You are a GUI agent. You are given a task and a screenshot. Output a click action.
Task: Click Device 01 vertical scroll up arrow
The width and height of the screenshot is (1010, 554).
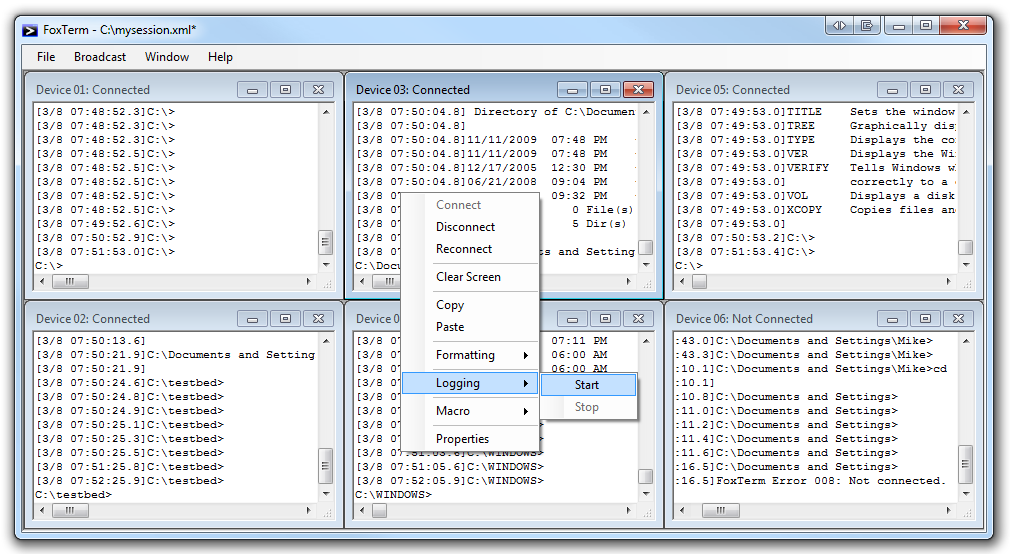(326, 111)
